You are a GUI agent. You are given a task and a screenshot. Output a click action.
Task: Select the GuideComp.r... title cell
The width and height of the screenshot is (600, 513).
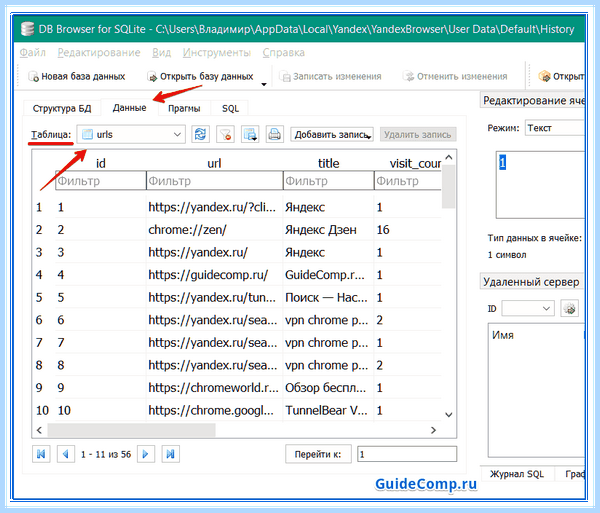328,275
